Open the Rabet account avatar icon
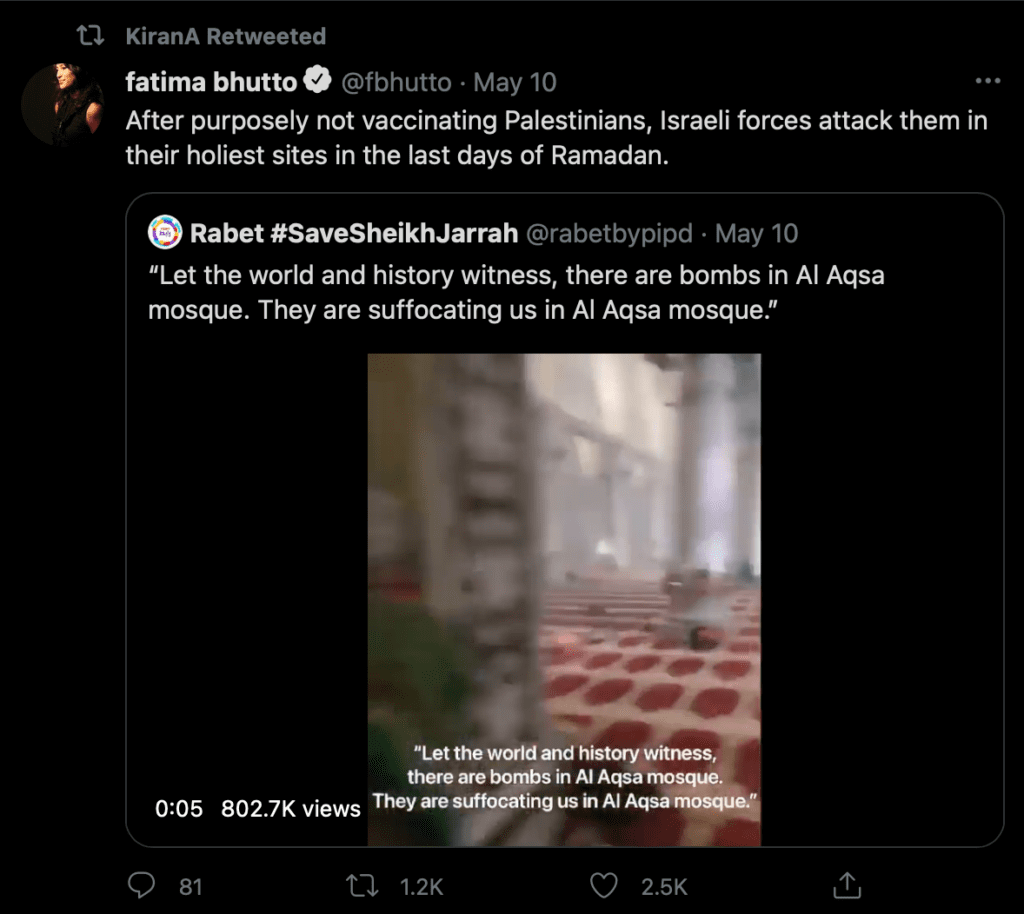This screenshot has height=914, width=1024. [x=165, y=232]
